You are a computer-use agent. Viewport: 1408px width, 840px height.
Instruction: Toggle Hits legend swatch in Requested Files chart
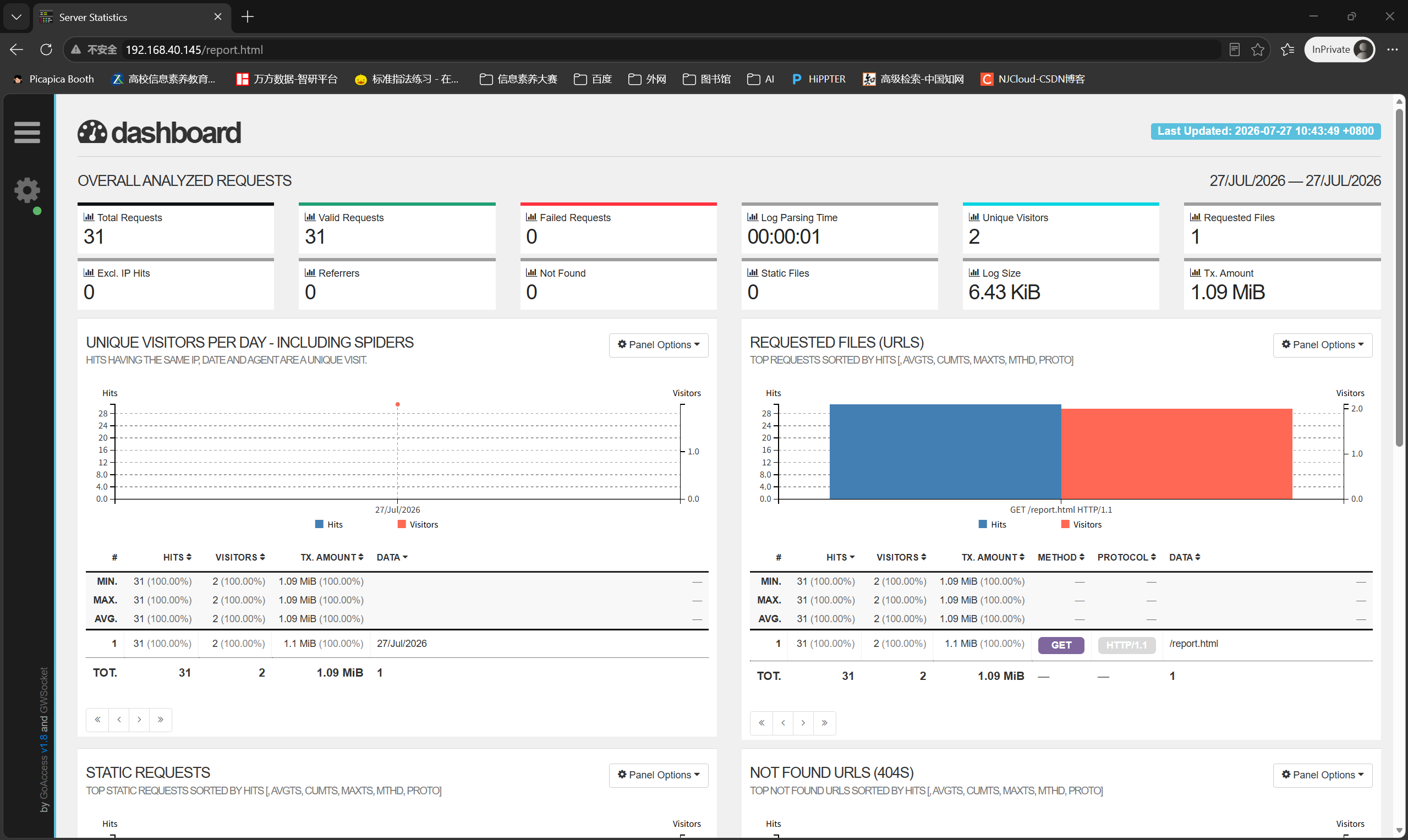tap(983, 524)
